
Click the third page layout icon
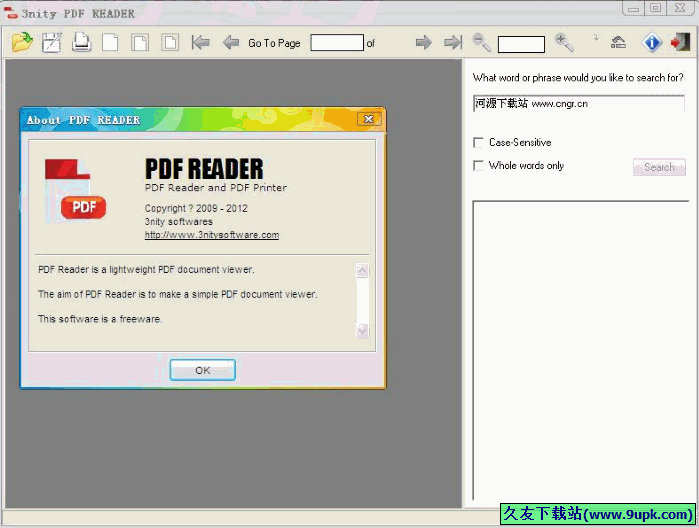(170, 43)
